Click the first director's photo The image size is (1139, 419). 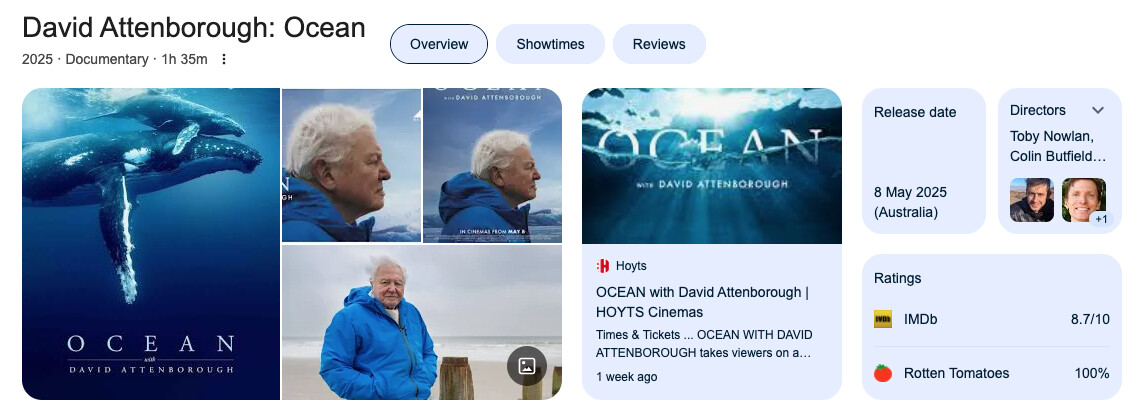(x=1031, y=200)
